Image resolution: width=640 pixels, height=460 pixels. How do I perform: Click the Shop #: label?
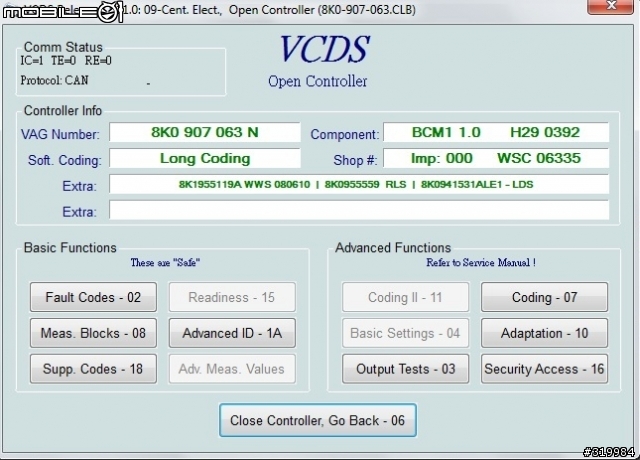(355, 160)
